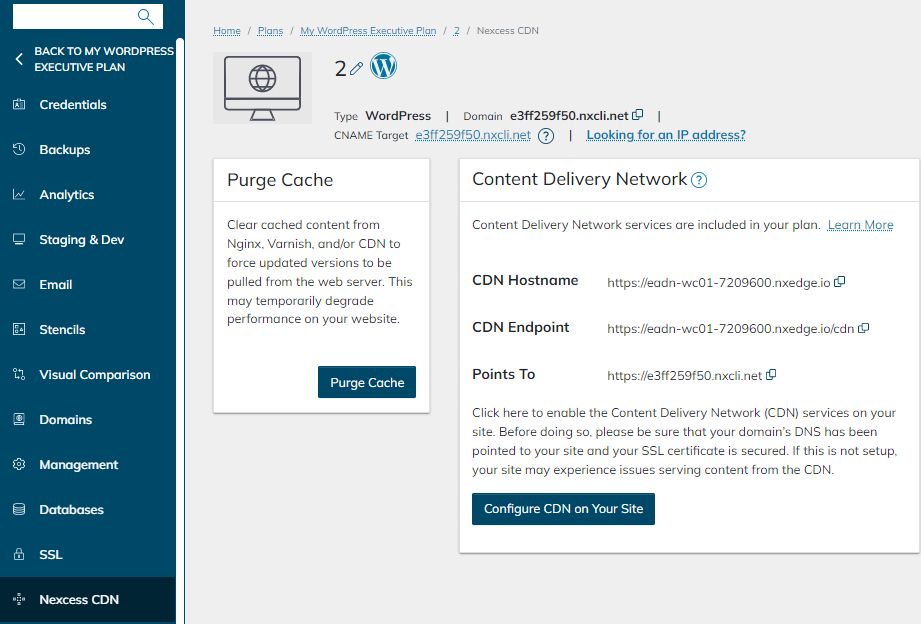Open the Learn More link
921x624 pixels.
point(860,224)
